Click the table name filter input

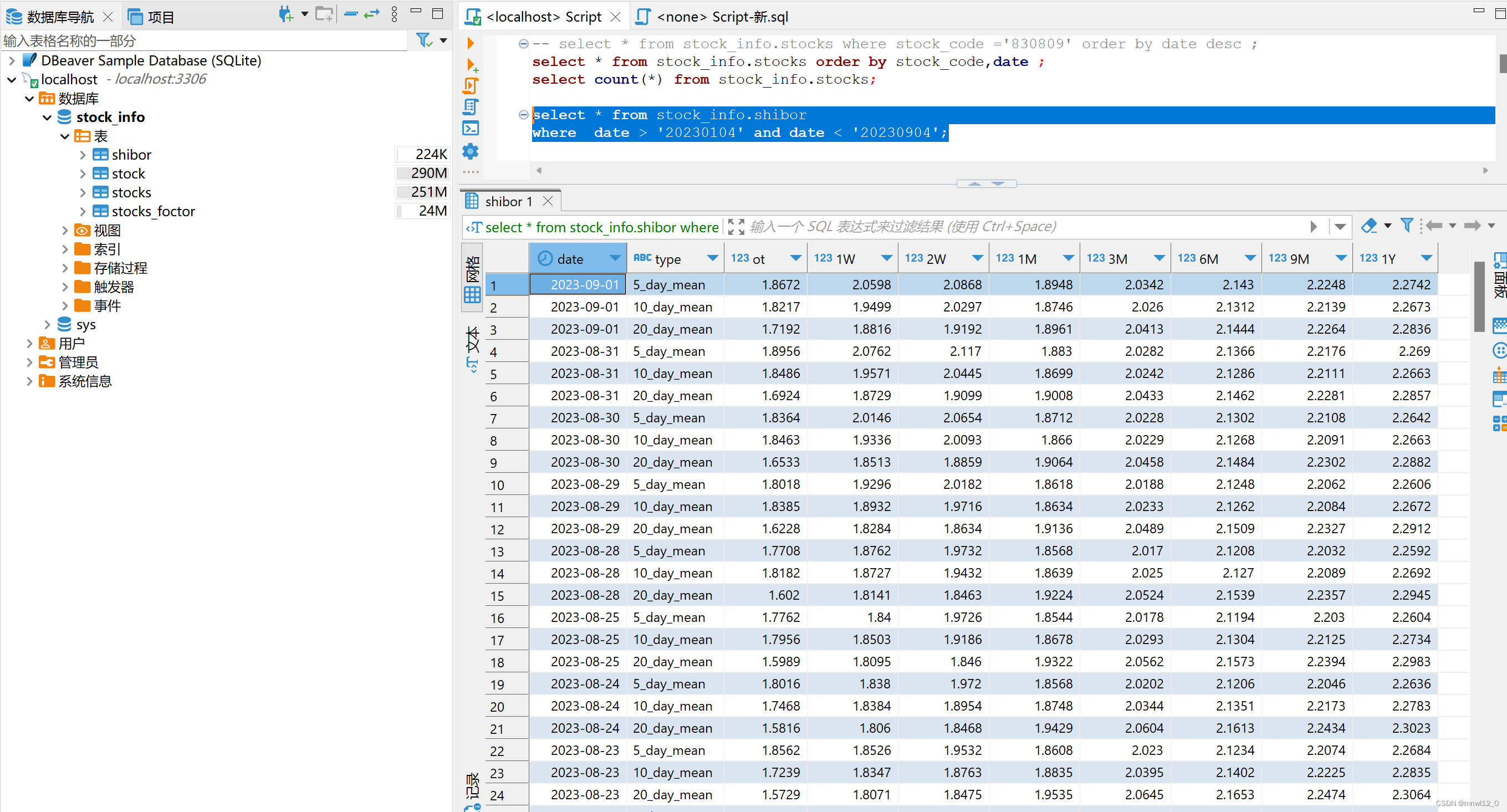click(x=203, y=40)
